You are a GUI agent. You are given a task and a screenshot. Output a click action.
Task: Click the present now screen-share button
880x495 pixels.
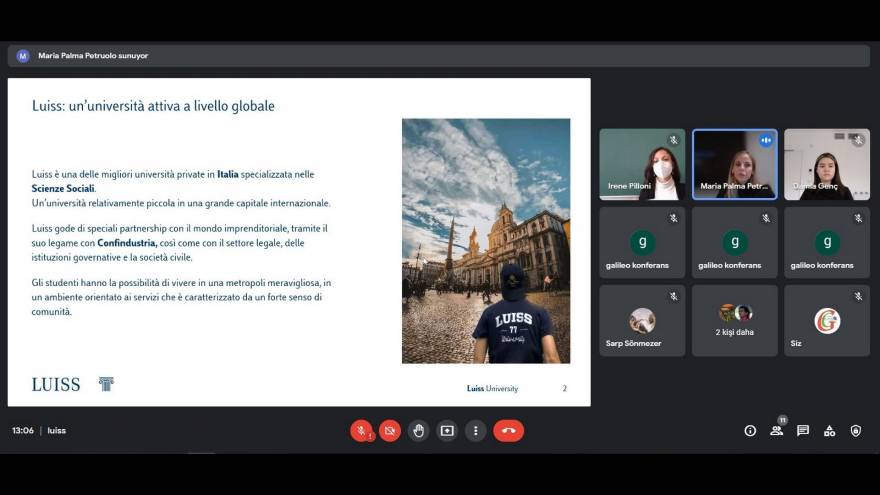coord(447,430)
